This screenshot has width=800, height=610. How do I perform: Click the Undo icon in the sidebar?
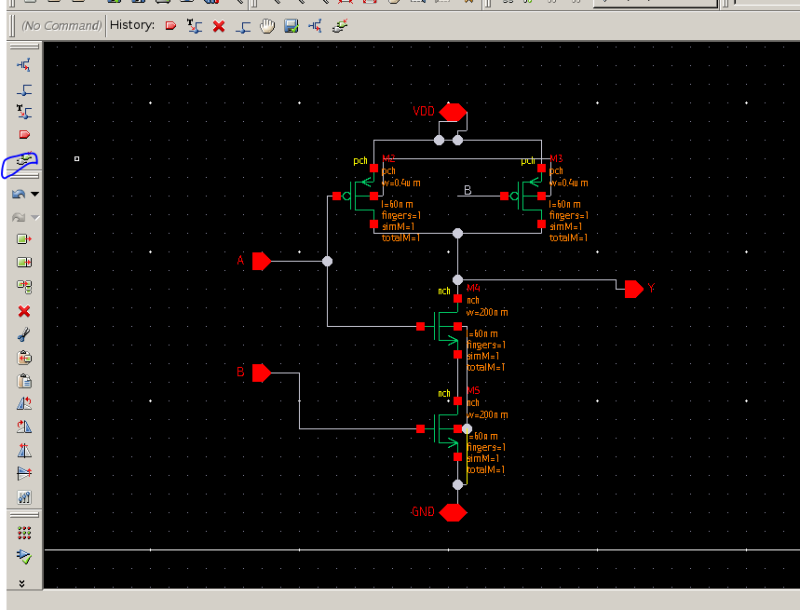coord(21,196)
